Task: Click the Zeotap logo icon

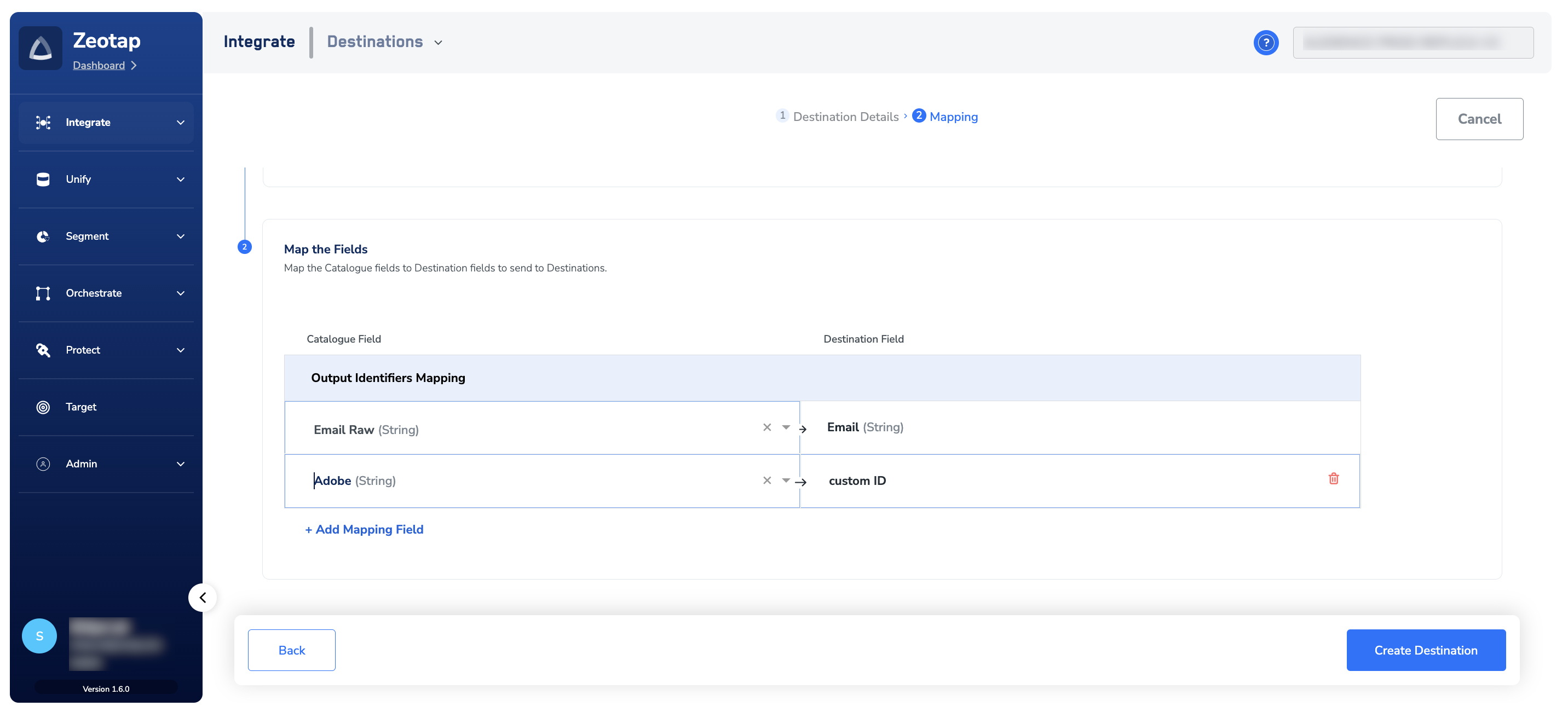Action: (40, 48)
